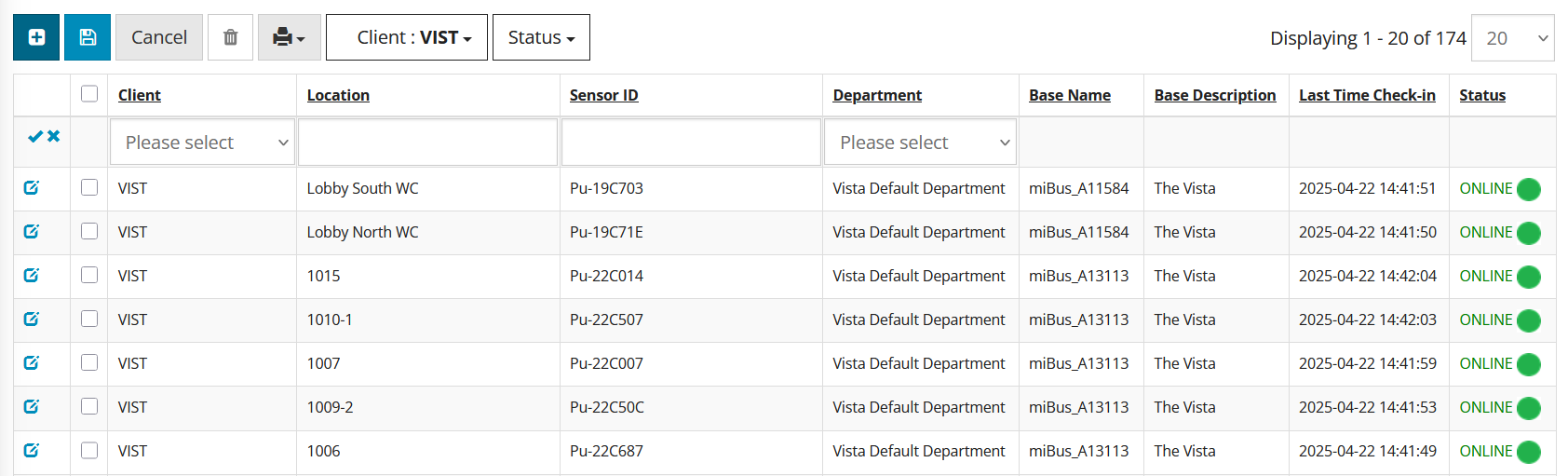The height and width of the screenshot is (476, 1568).
Task: Click the Cancel button
Action: (x=159, y=37)
